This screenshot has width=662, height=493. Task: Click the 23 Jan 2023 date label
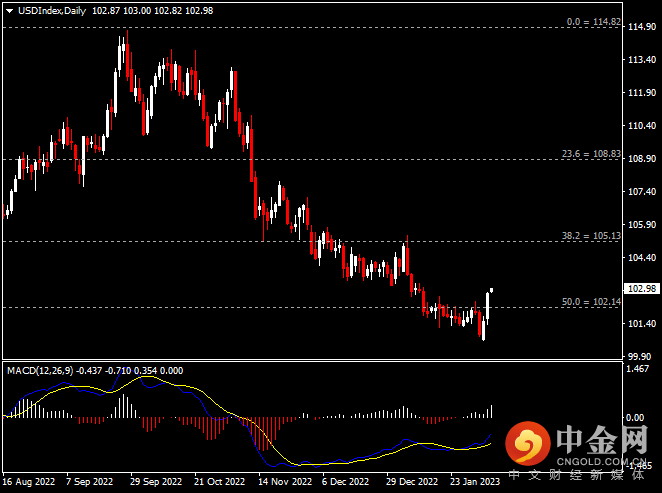475,481
